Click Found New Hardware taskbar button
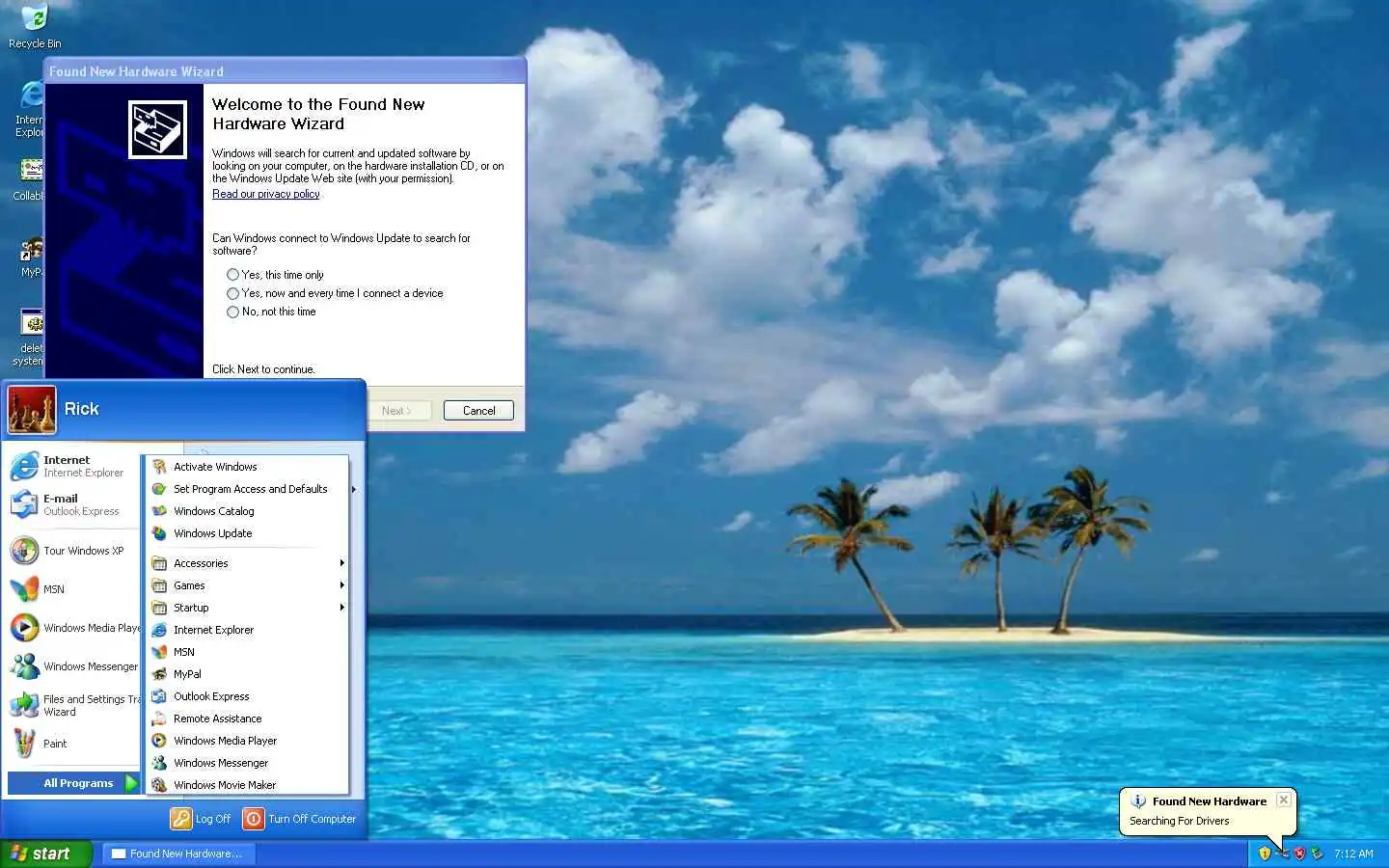 click(177, 854)
